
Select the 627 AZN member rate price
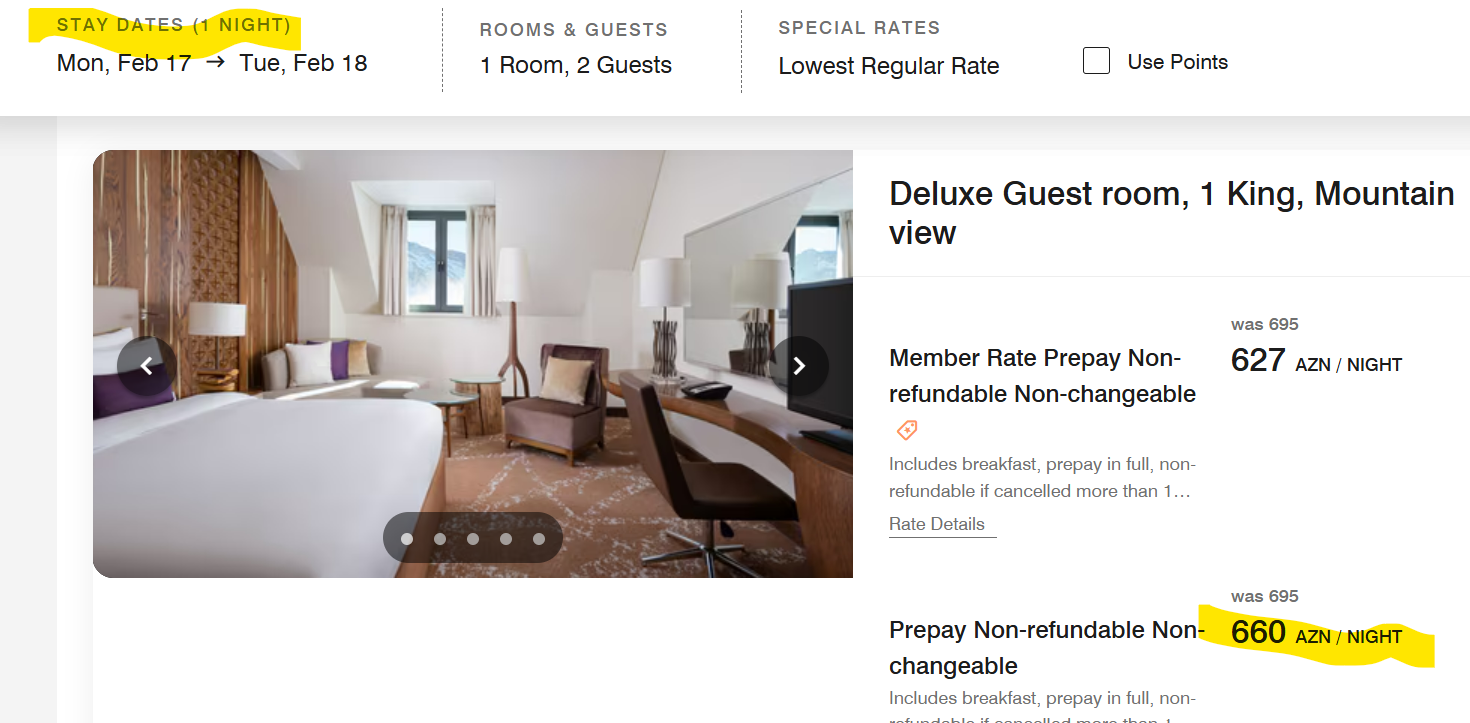(1316, 360)
